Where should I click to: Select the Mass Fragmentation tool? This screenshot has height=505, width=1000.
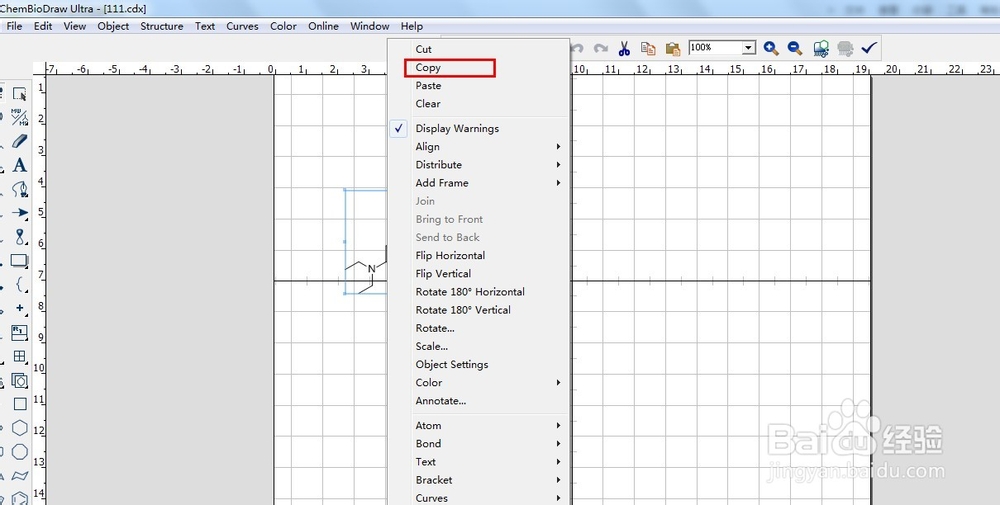click(20, 117)
